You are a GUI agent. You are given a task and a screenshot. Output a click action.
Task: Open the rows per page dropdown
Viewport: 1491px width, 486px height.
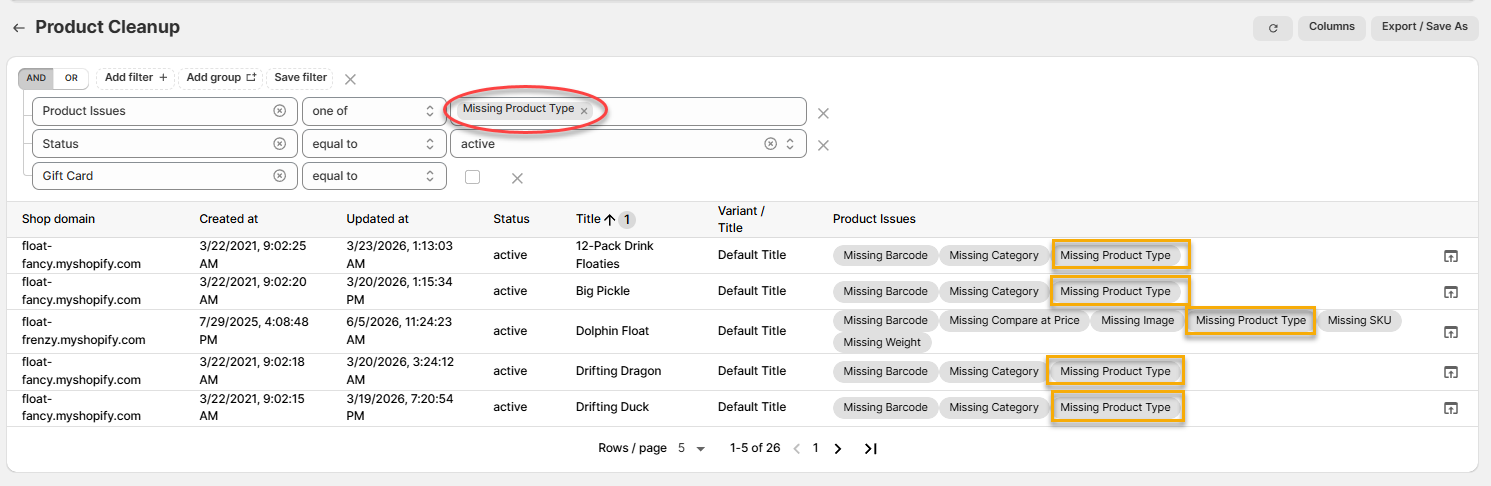click(692, 449)
